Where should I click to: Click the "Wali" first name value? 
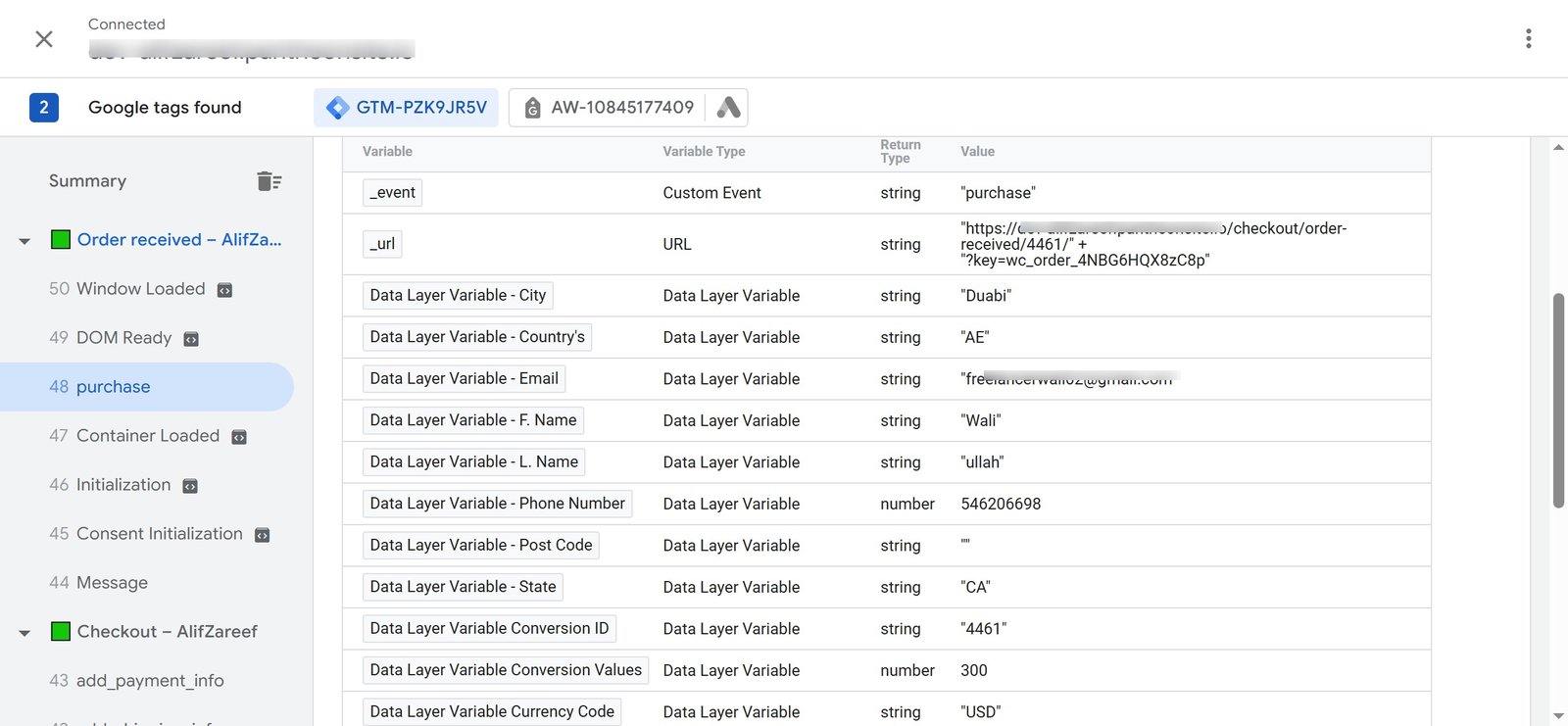coord(981,420)
